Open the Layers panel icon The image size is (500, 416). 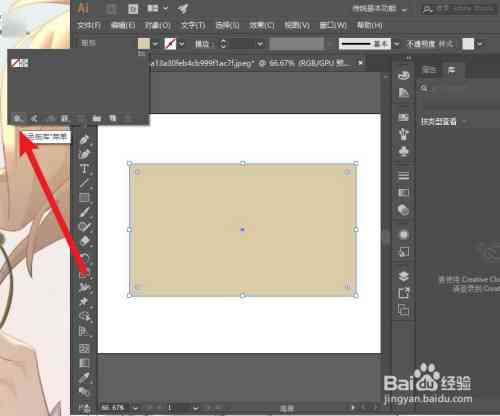404,276
